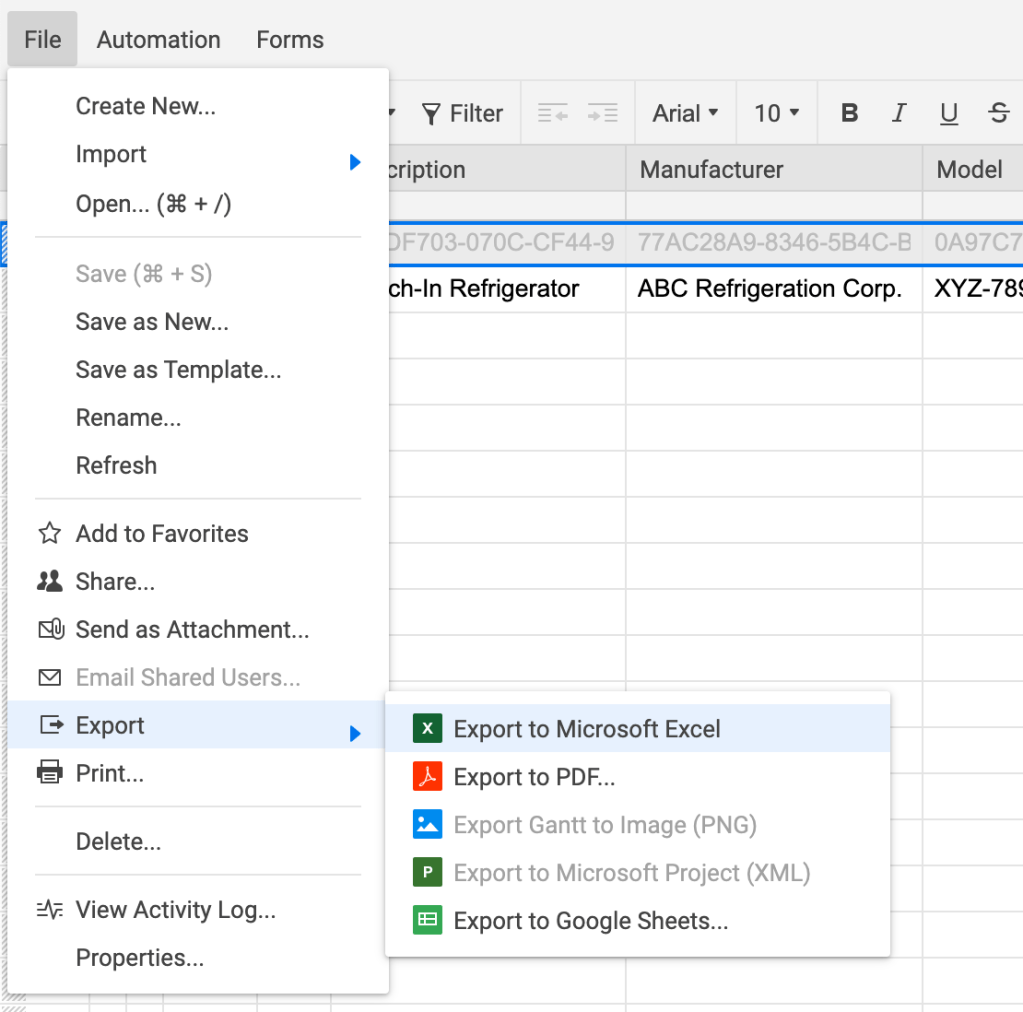Image resolution: width=1023 pixels, height=1012 pixels.
Task: Click the Google Sheets export icon
Action: [427, 921]
